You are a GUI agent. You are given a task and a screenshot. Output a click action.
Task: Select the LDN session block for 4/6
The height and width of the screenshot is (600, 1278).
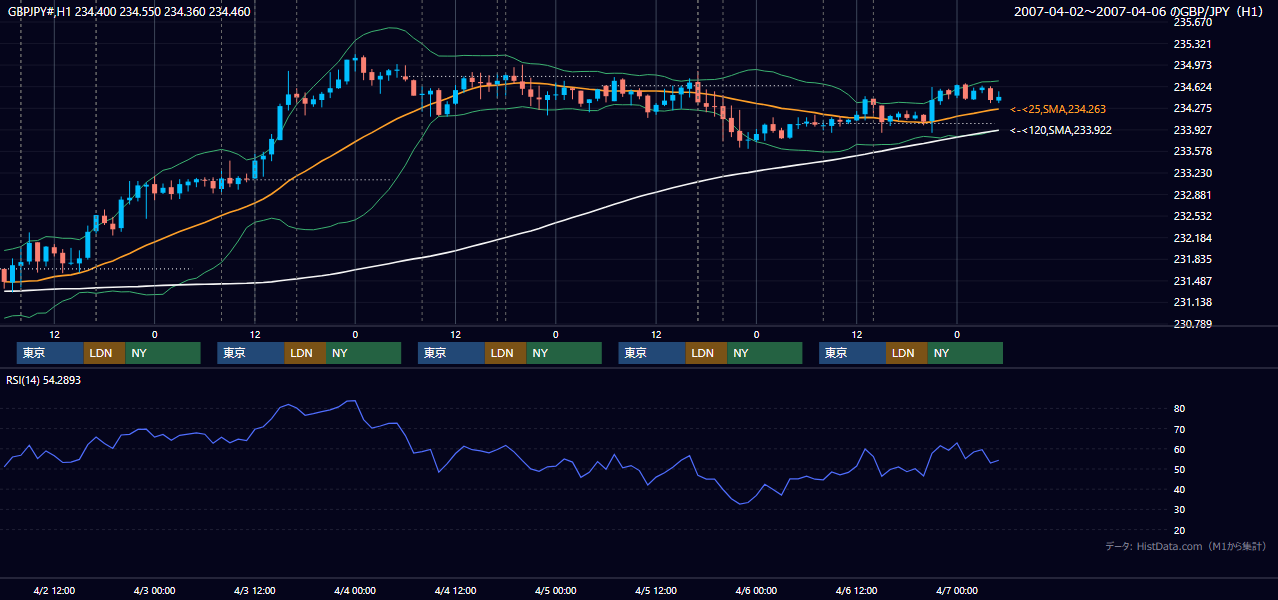click(906, 353)
